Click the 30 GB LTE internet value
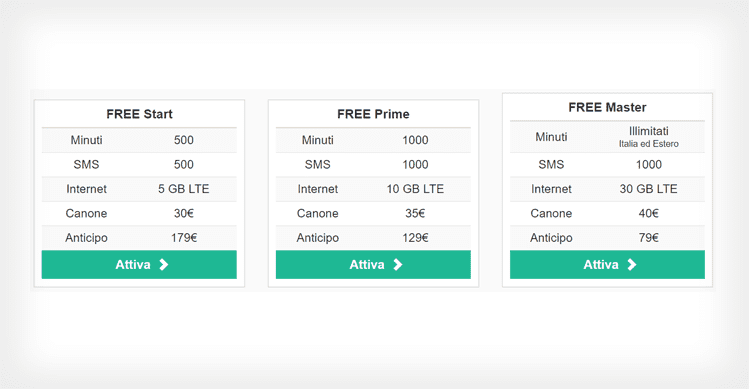Image resolution: width=750 pixels, height=389 pixels. 649,189
